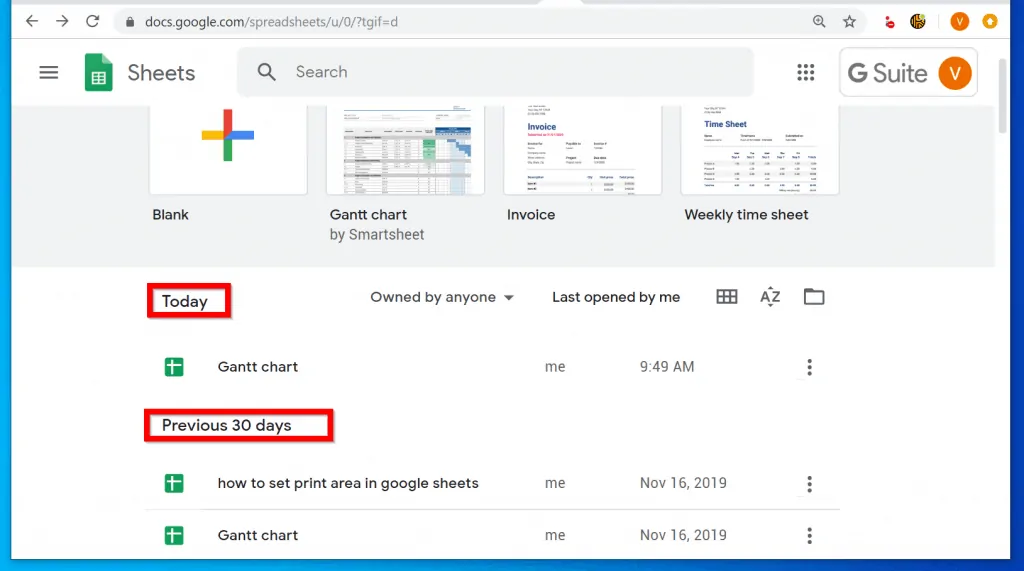This screenshot has height=571, width=1024.
Task: Open more options for today's Gantt chart
Action: pos(809,367)
